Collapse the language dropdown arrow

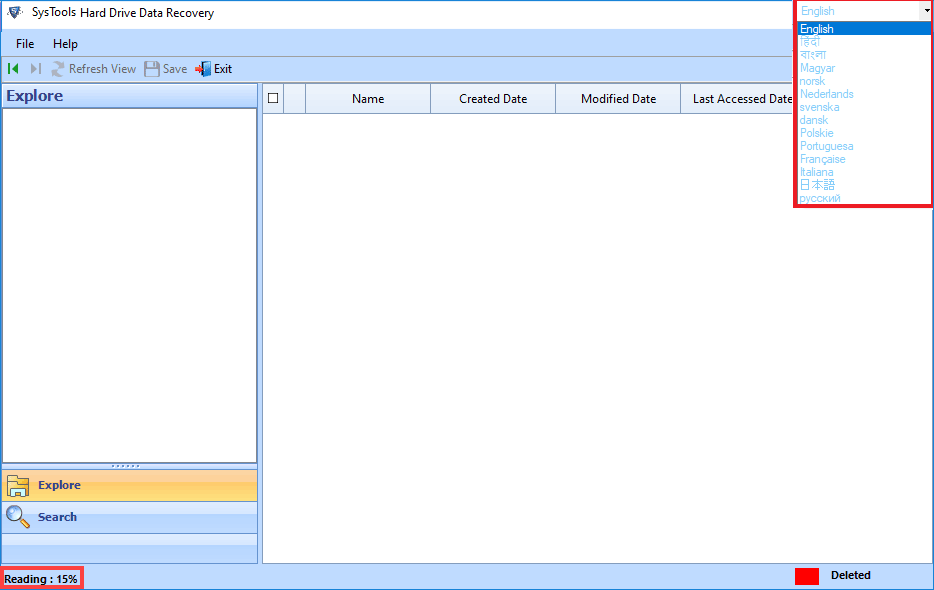point(927,11)
